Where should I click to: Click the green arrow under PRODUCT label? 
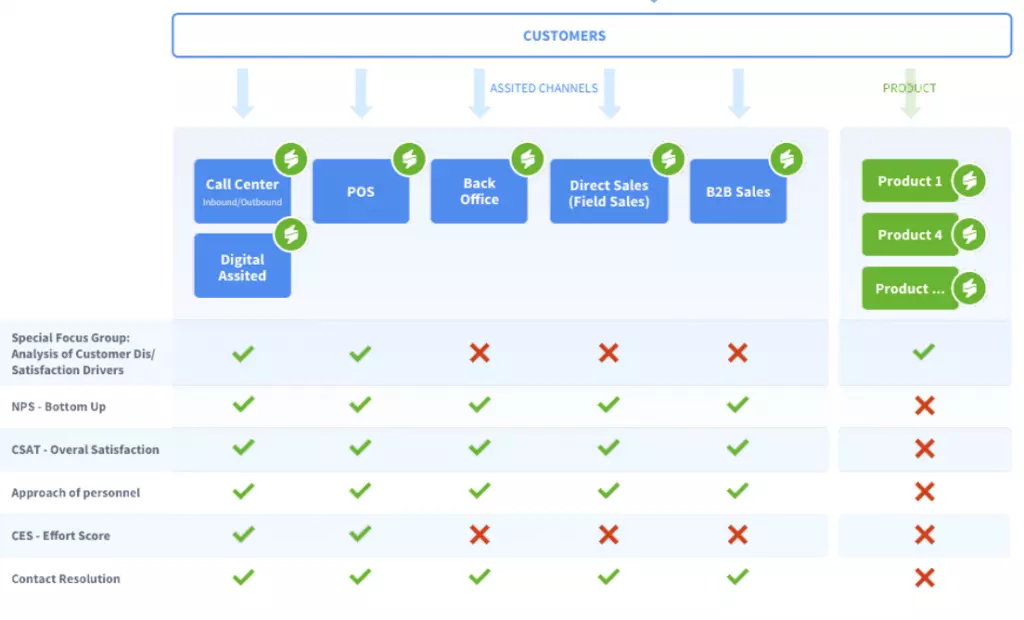(910, 93)
